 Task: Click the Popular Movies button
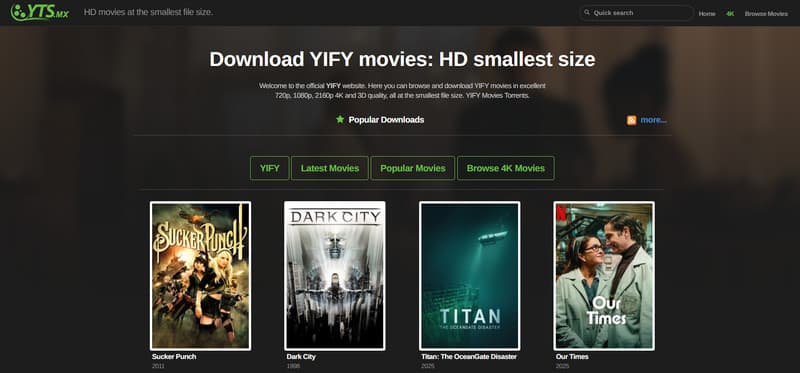(x=413, y=168)
